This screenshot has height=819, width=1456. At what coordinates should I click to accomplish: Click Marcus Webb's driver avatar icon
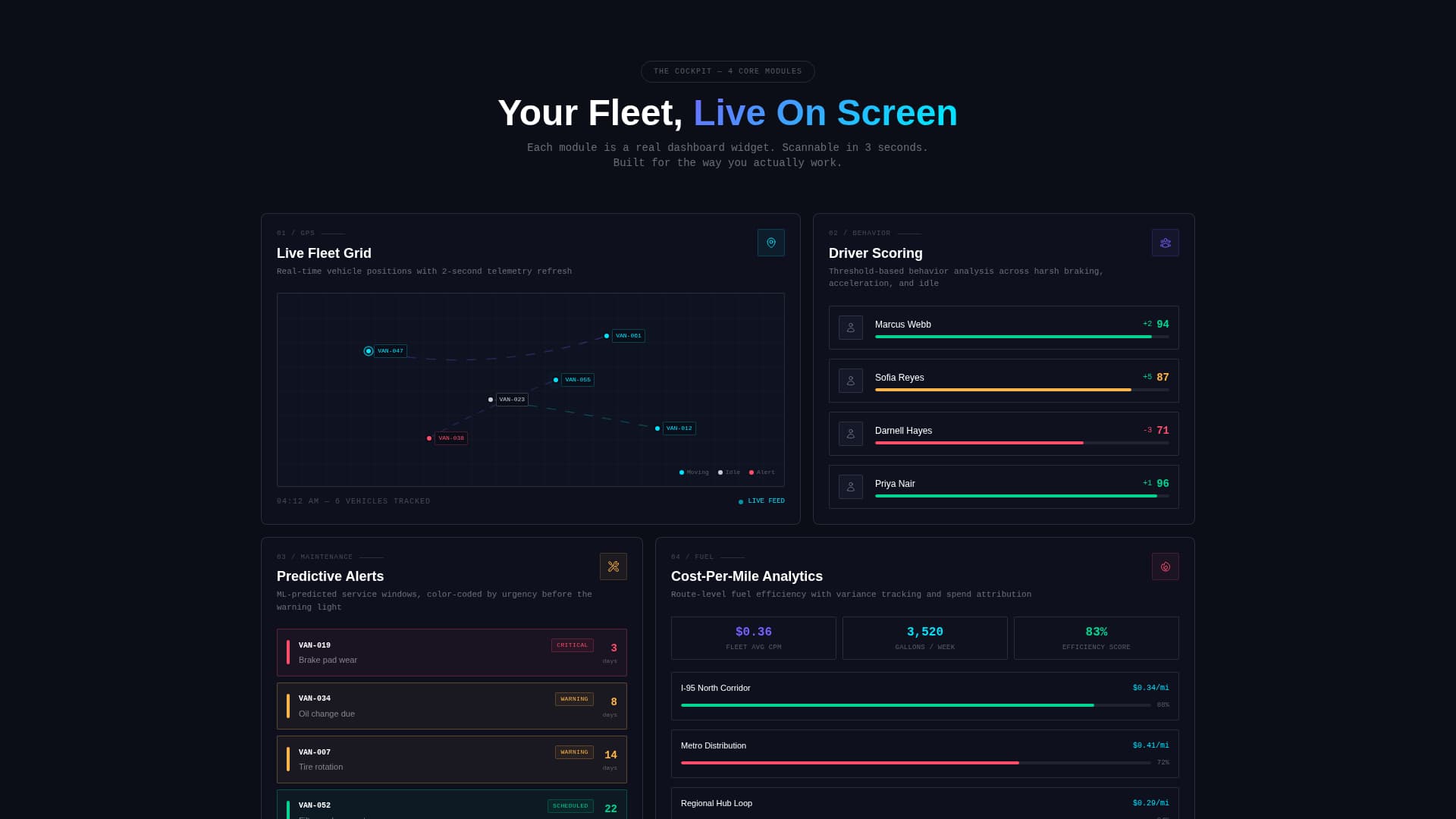click(x=850, y=327)
